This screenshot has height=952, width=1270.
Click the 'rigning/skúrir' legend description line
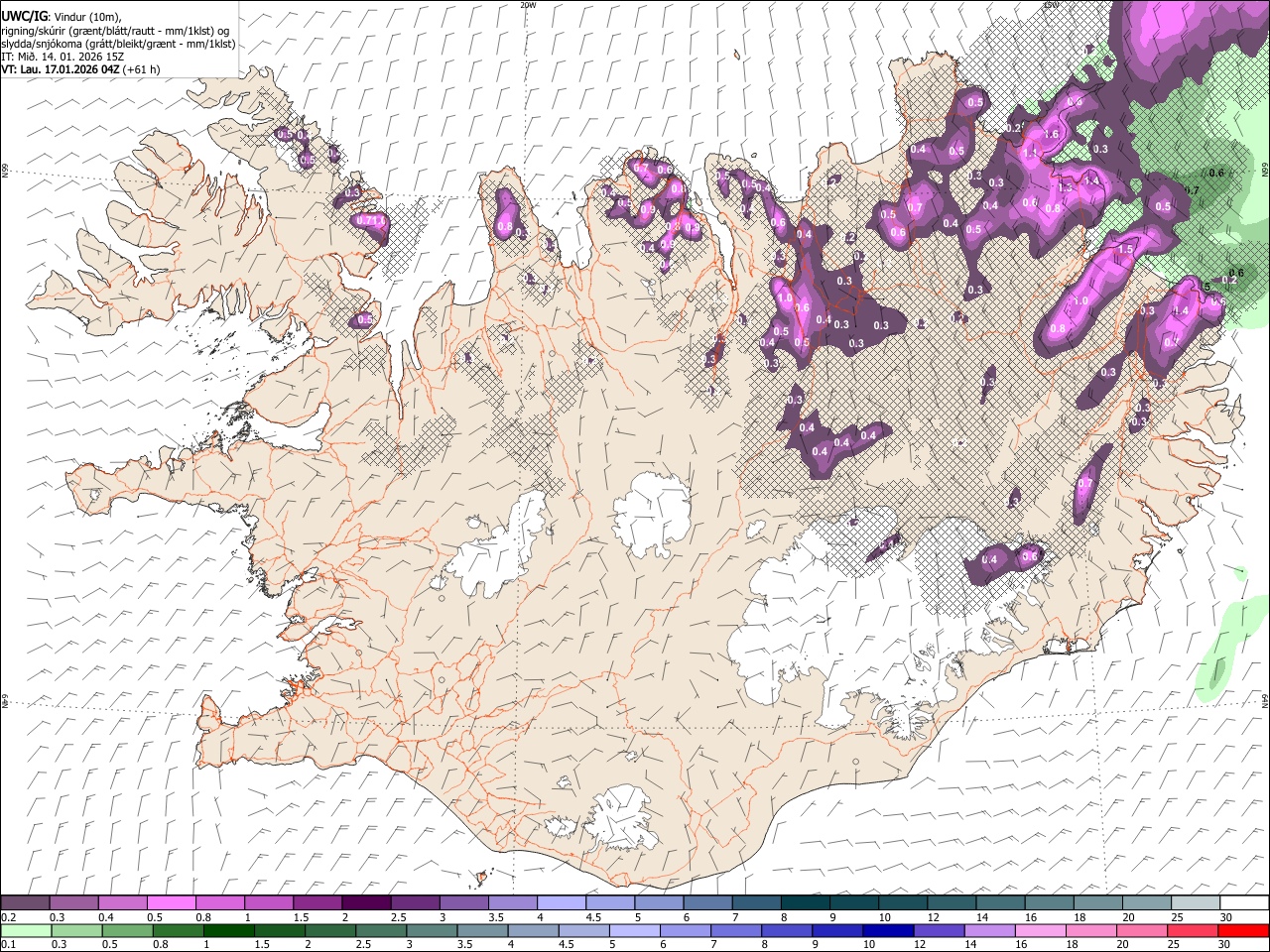click(x=115, y=31)
